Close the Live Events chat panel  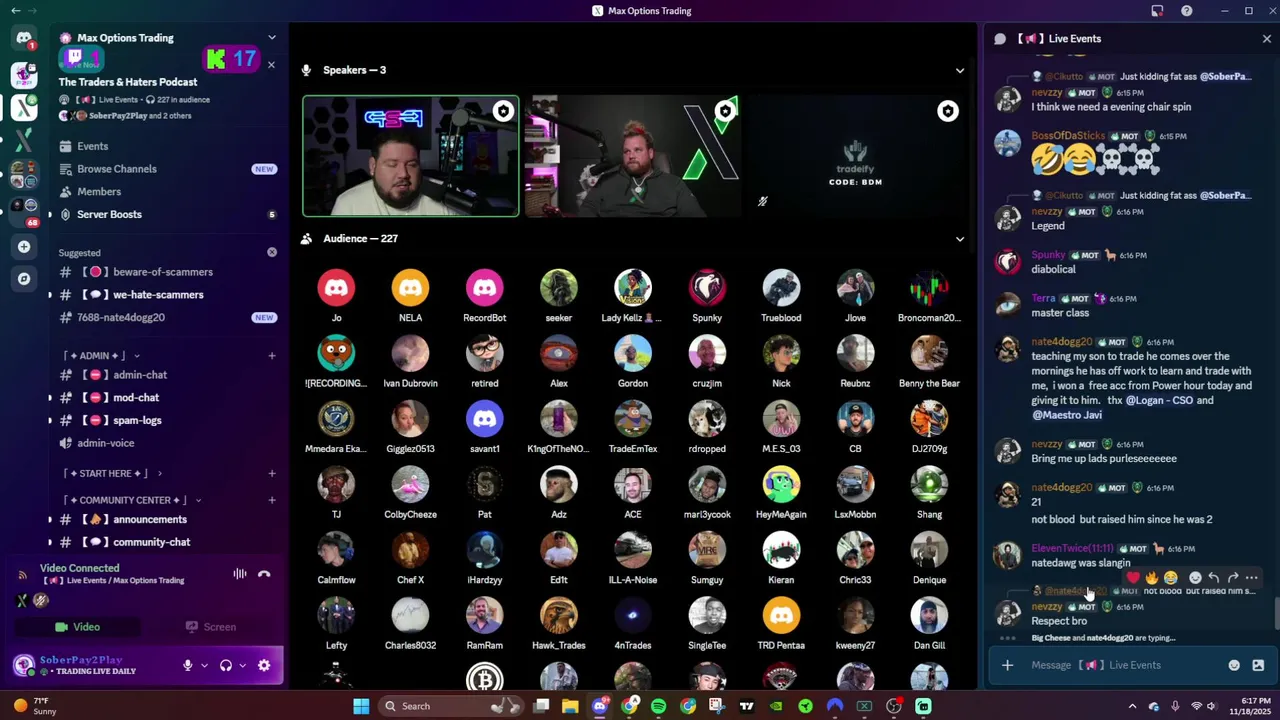click(1267, 39)
